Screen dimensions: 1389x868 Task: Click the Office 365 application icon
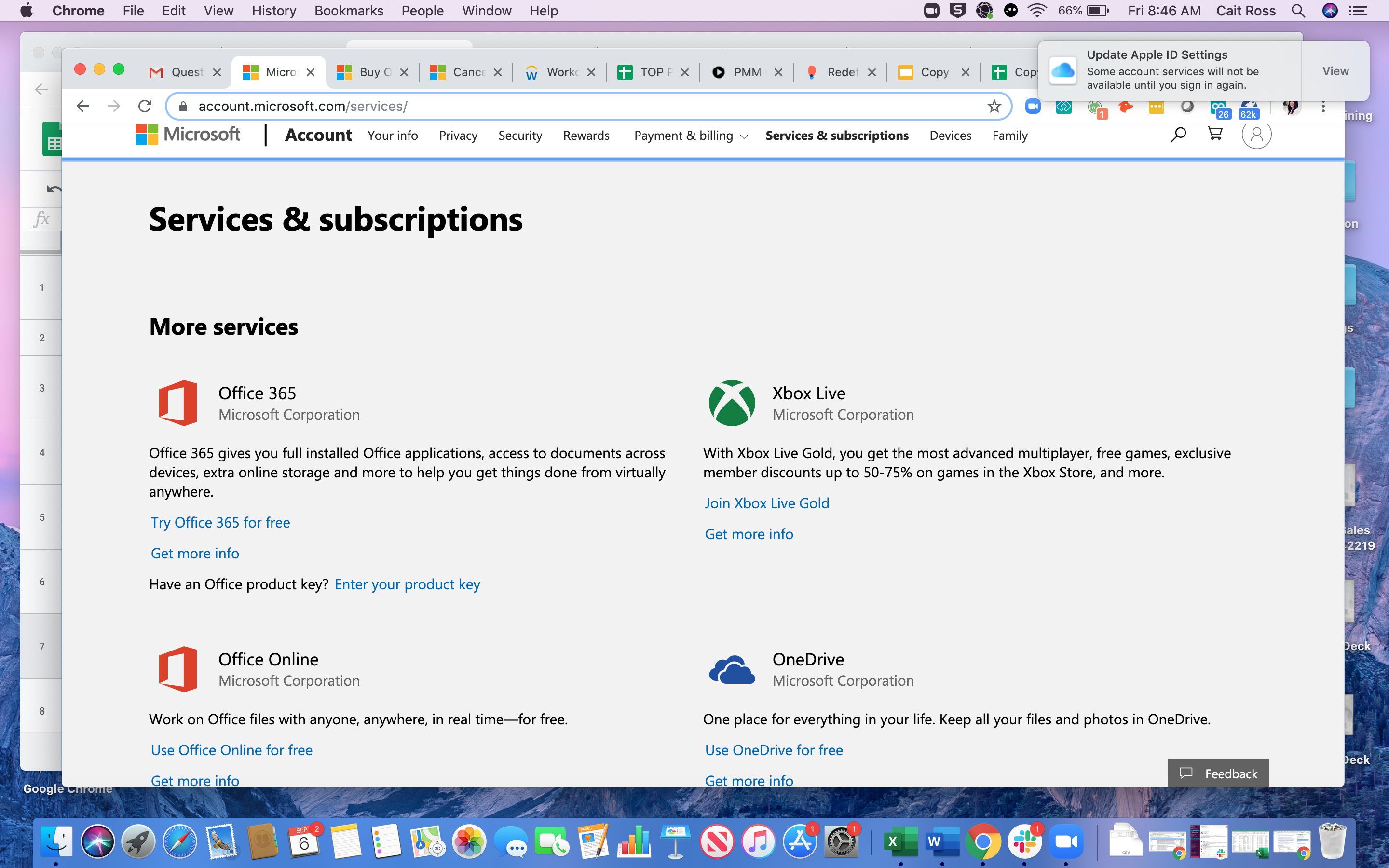pyautogui.click(x=177, y=402)
